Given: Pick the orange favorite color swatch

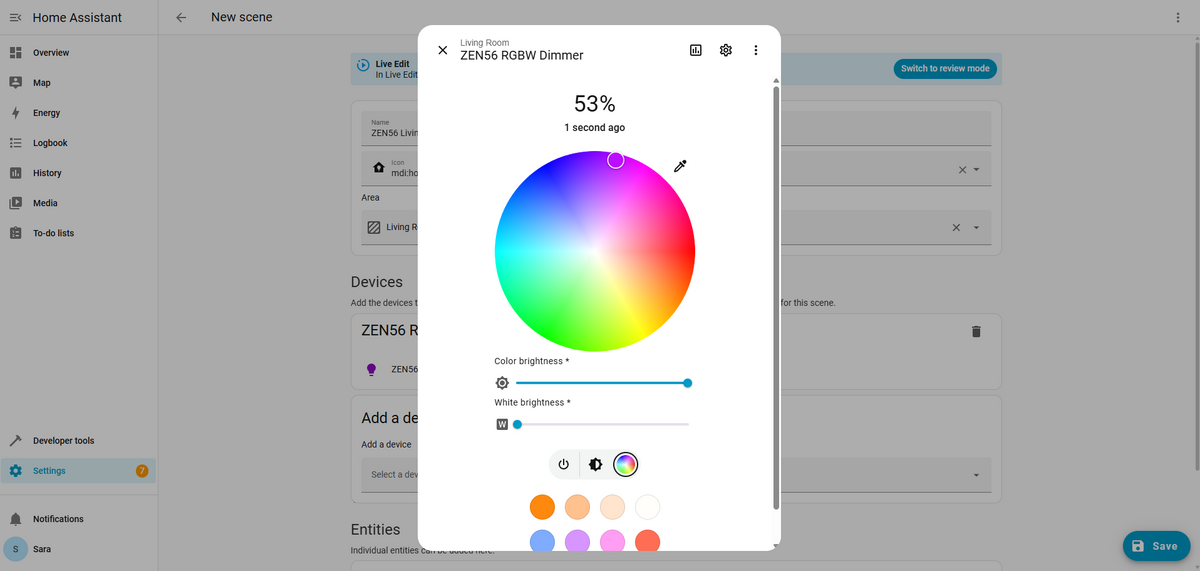Looking at the screenshot, I should tap(543, 507).
